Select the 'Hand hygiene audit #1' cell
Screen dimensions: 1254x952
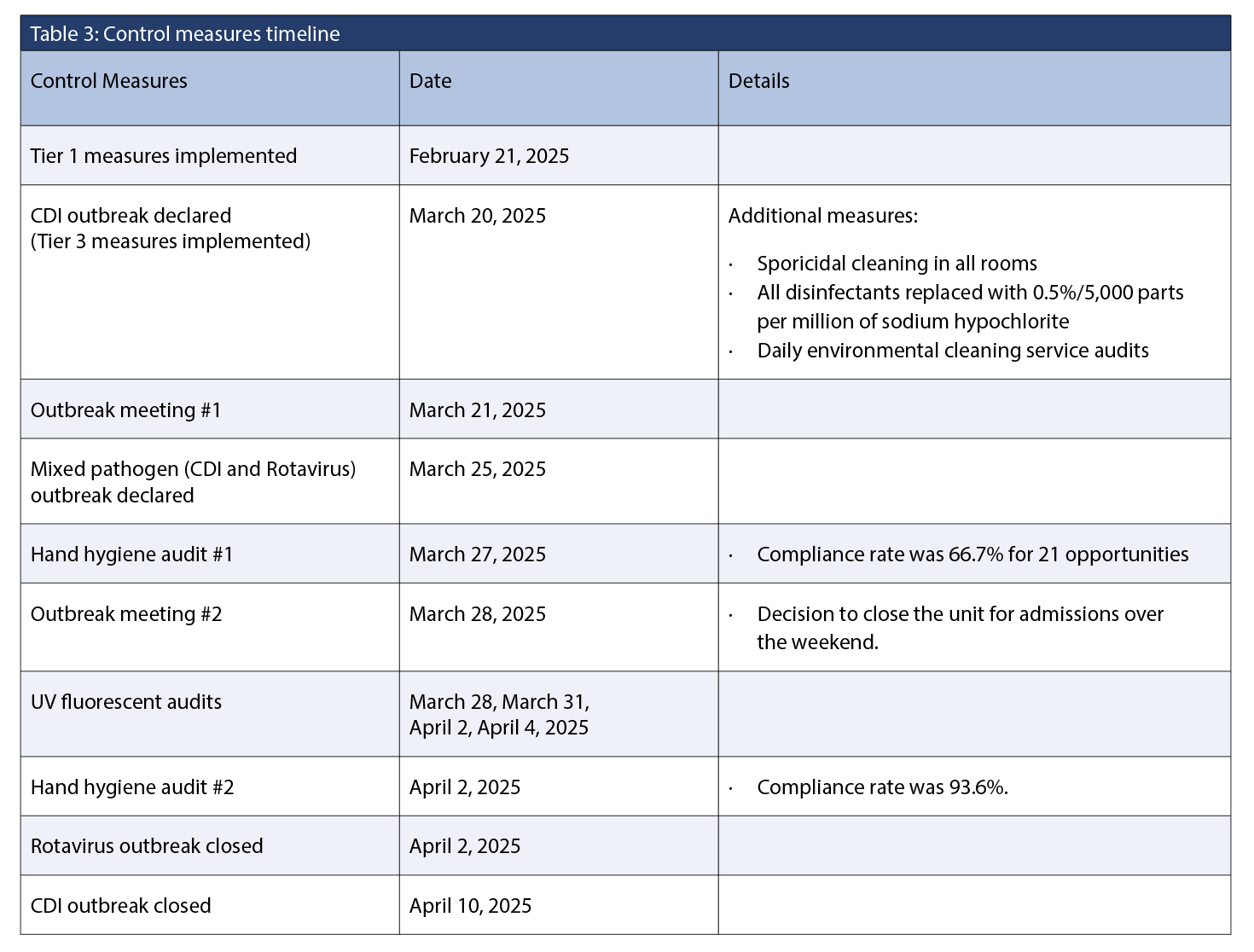point(132,554)
